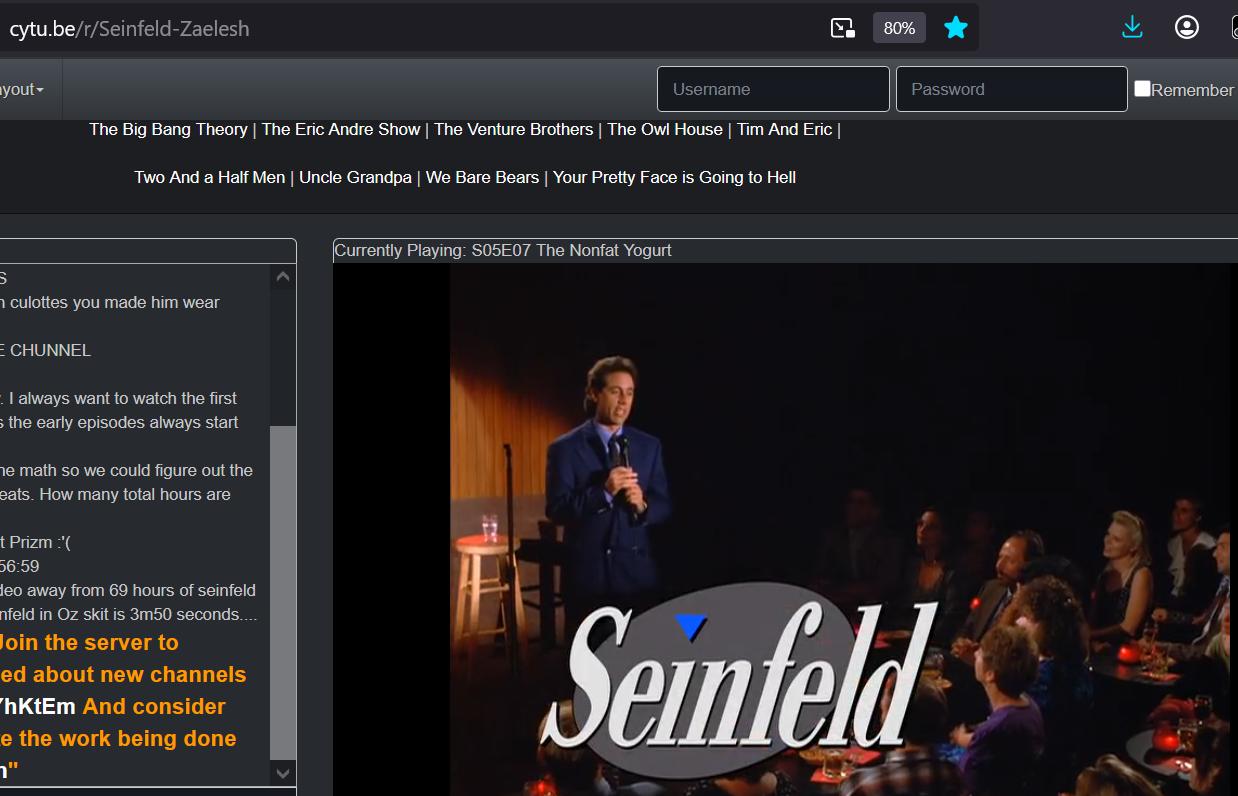The height and width of the screenshot is (796, 1238).
Task: Click the chat message about 69 hours of seinfeld
Action: point(128,590)
